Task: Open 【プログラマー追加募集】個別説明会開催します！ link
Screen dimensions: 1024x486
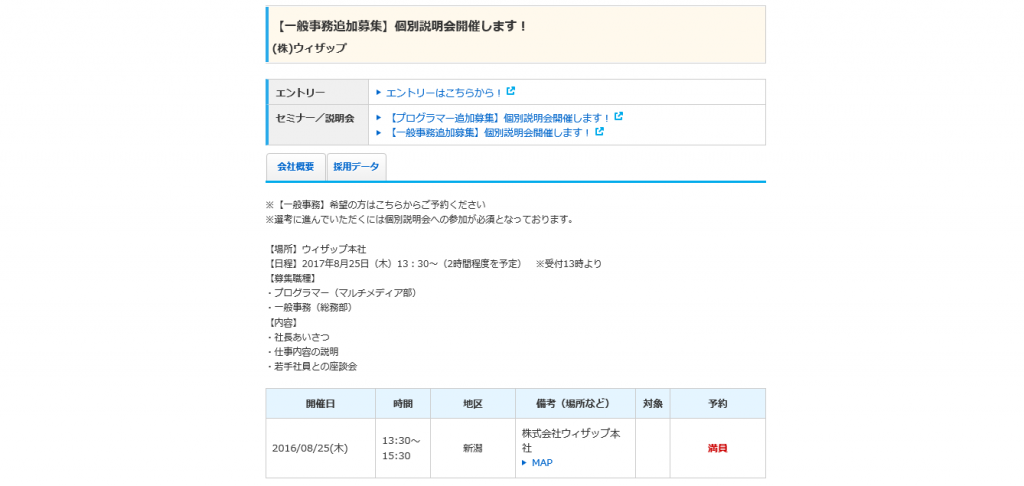Action: (x=498, y=118)
